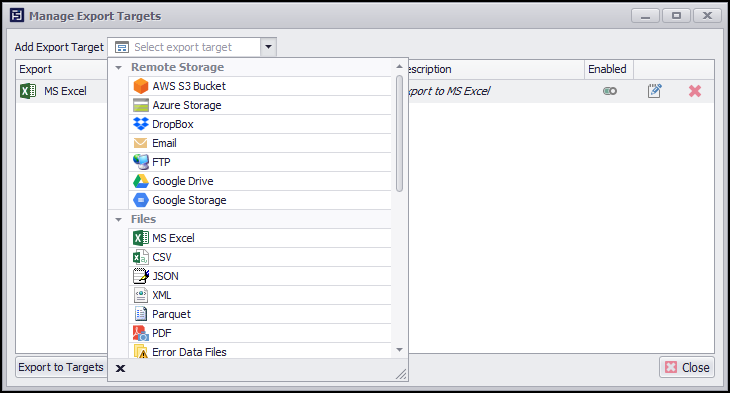Delete the MS Excel target with red X
This screenshot has width=730, height=393.
coord(695,91)
